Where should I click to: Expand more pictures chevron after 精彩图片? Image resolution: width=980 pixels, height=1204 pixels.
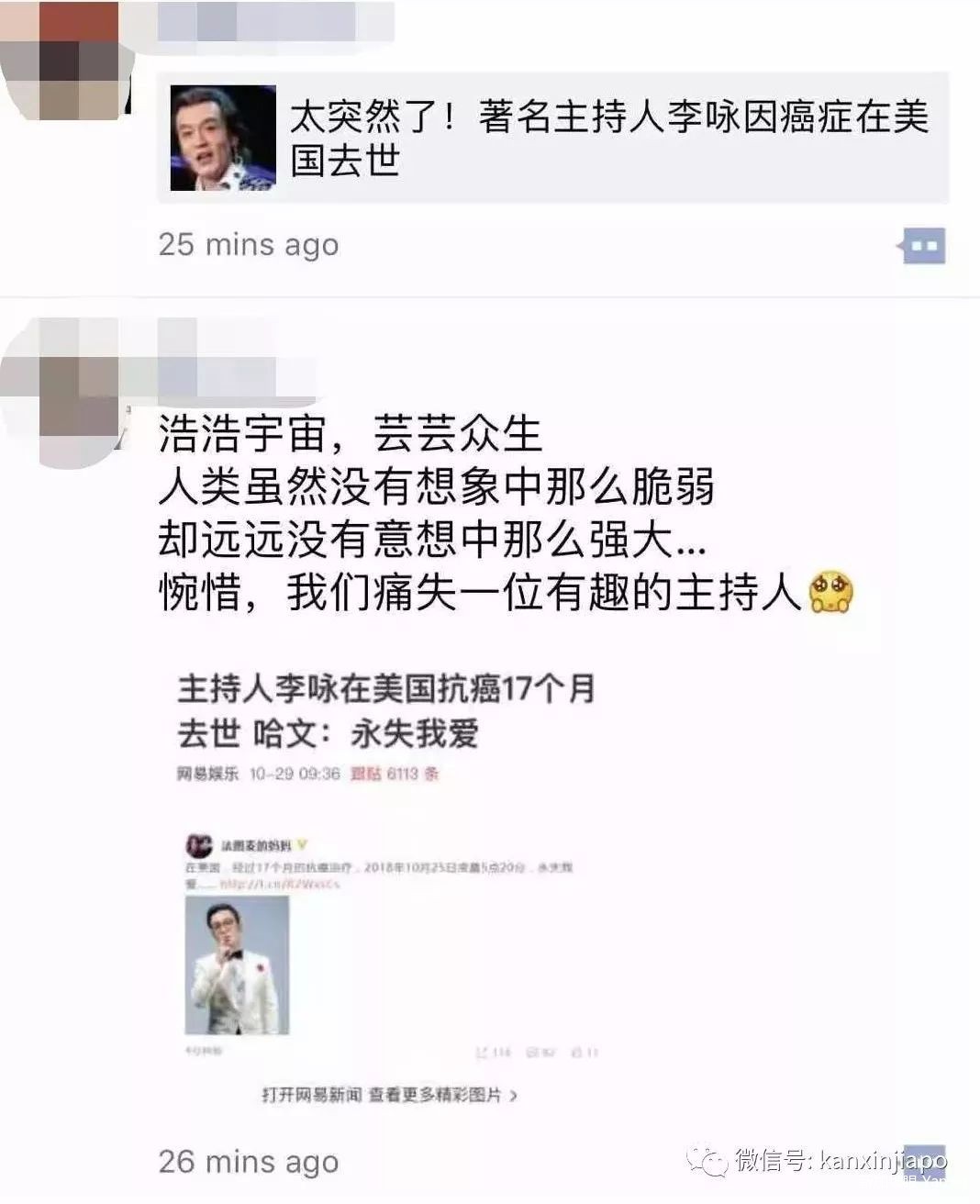tap(513, 1096)
